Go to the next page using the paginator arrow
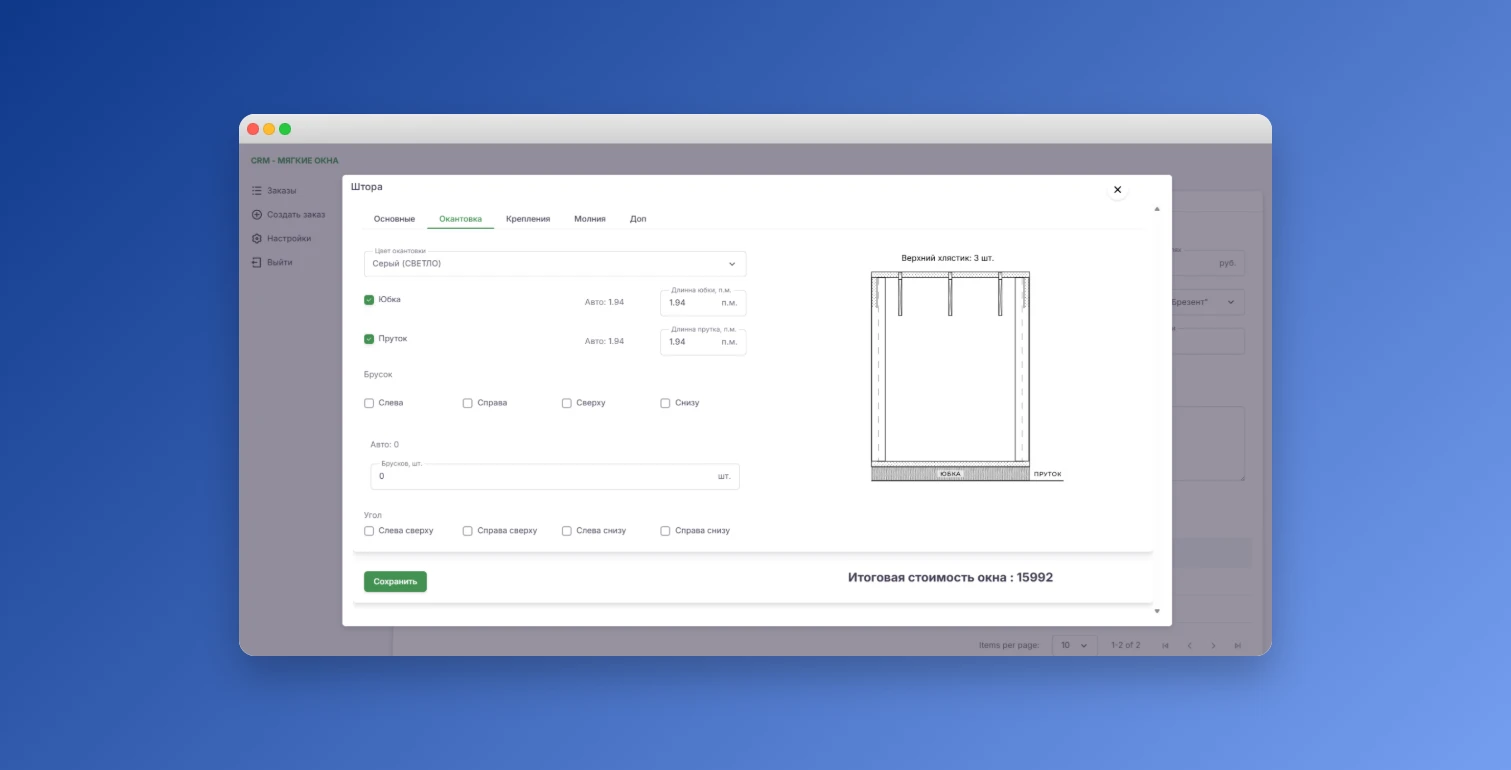The height and width of the screenshot is (770, 1511). (1213, 646)
